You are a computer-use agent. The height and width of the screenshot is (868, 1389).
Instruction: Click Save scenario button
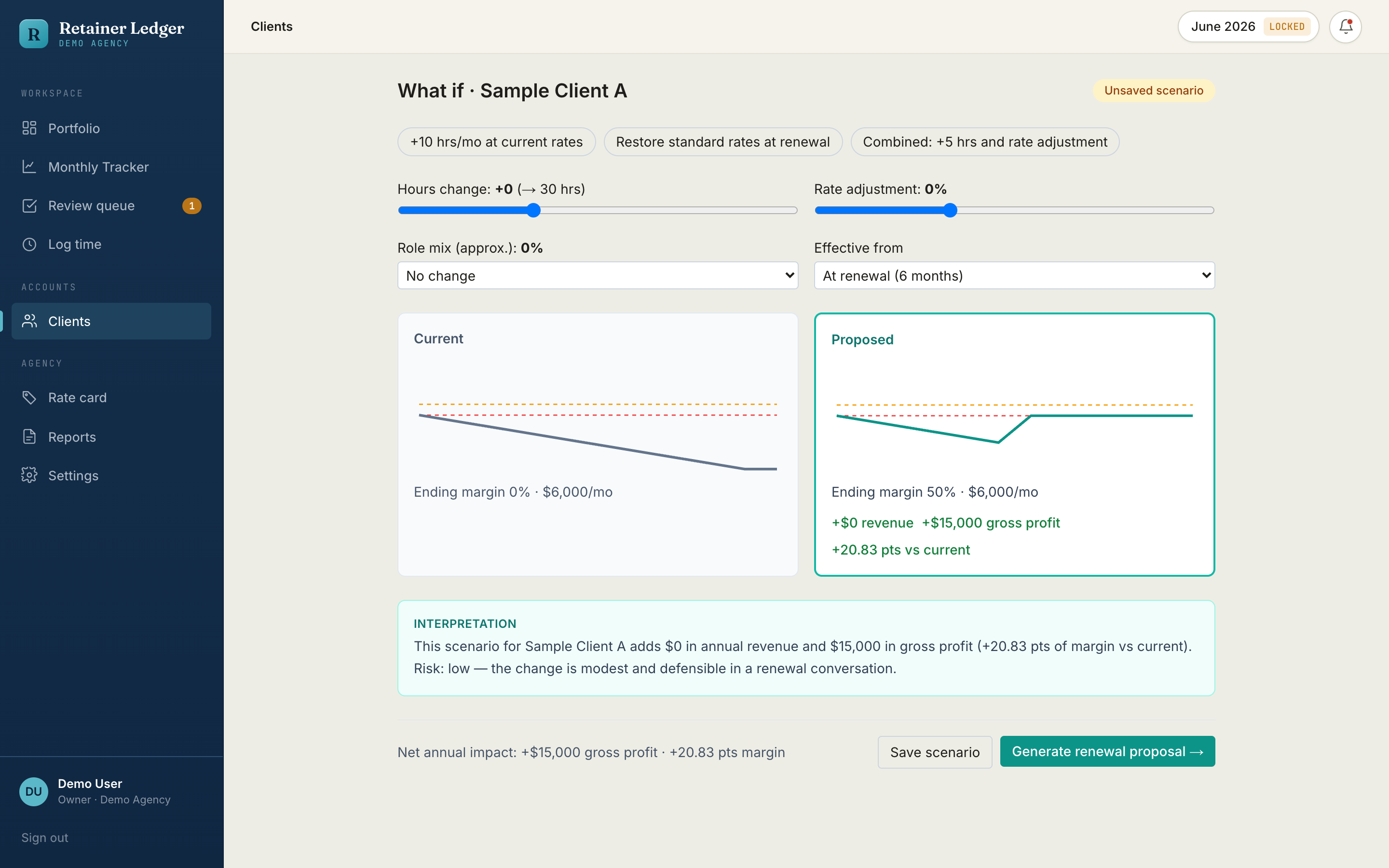click(934, 752)
